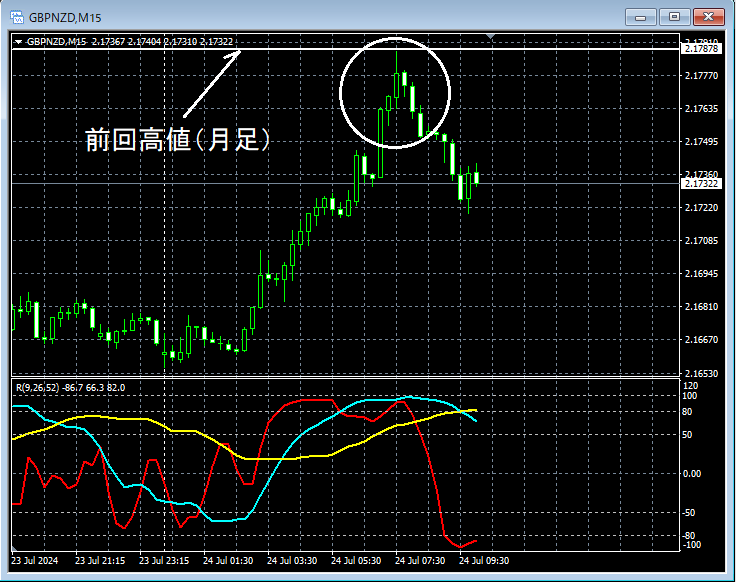Click the indicator scale value -80

click(x=689, y=535)
